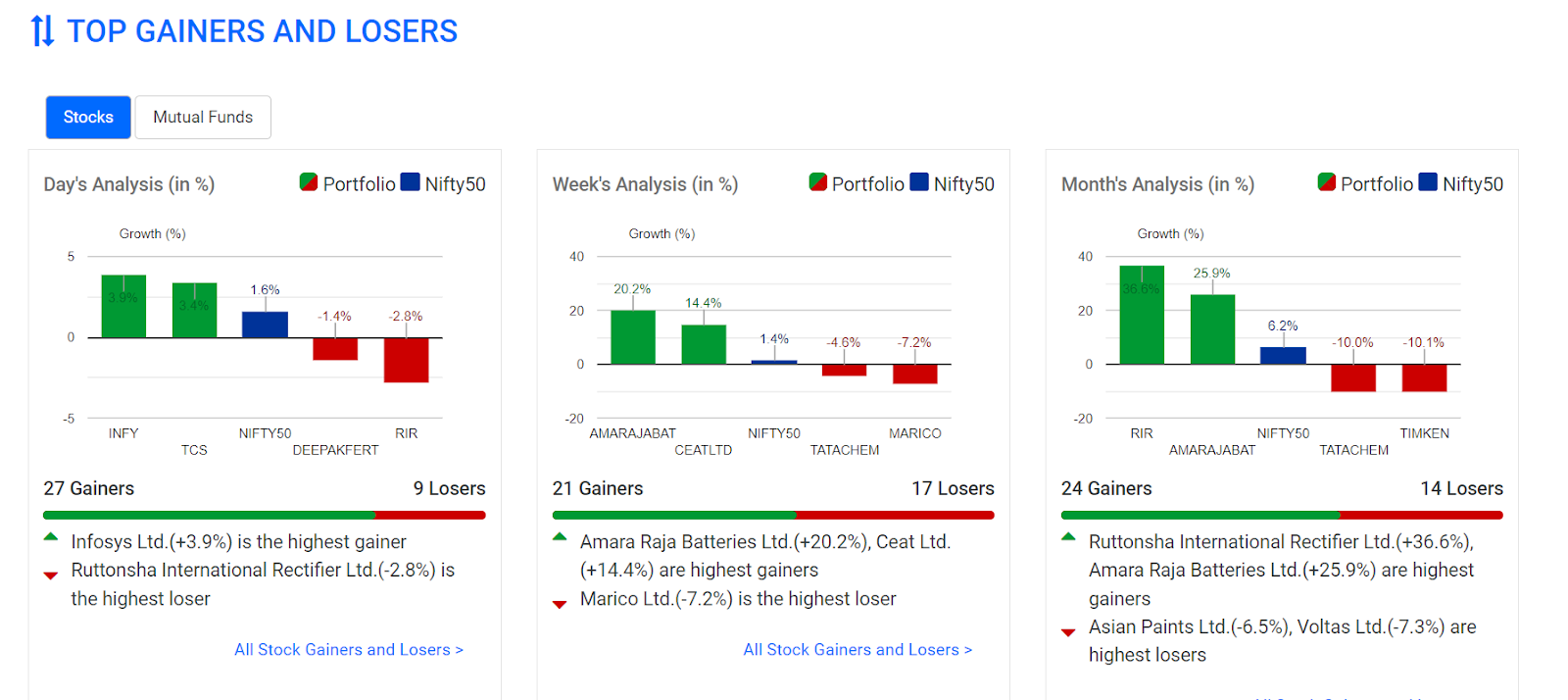Click the '9 Losers' count
This screenshot has width=1568, height=700.
[450, 488]
